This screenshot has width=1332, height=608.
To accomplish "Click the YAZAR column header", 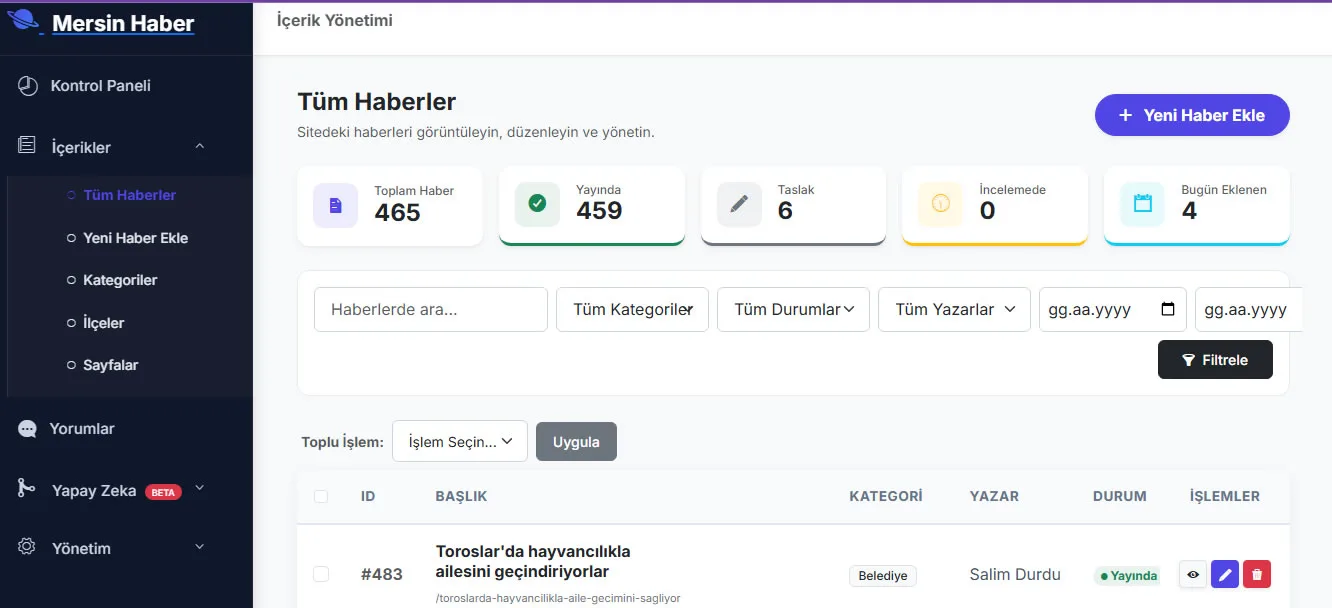I will (x=994, y=496).
